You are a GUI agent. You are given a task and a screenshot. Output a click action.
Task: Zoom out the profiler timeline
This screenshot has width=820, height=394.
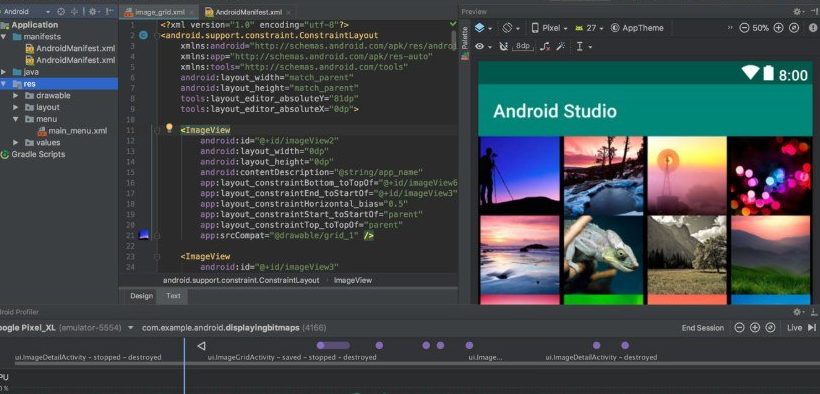click(739, 328)
